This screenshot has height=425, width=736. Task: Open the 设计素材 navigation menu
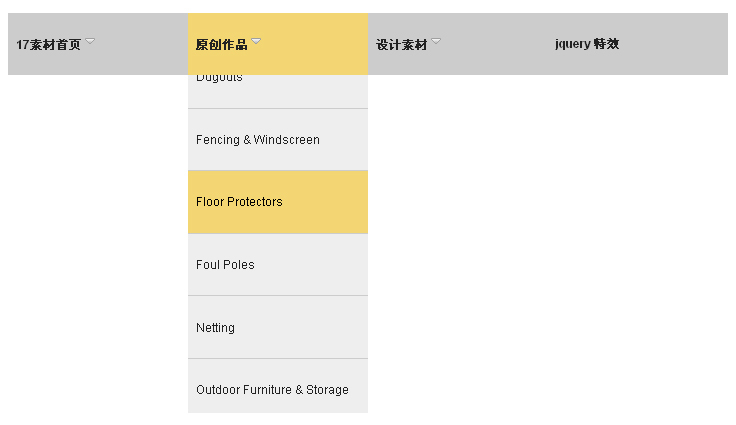click(x=402, y=44)
